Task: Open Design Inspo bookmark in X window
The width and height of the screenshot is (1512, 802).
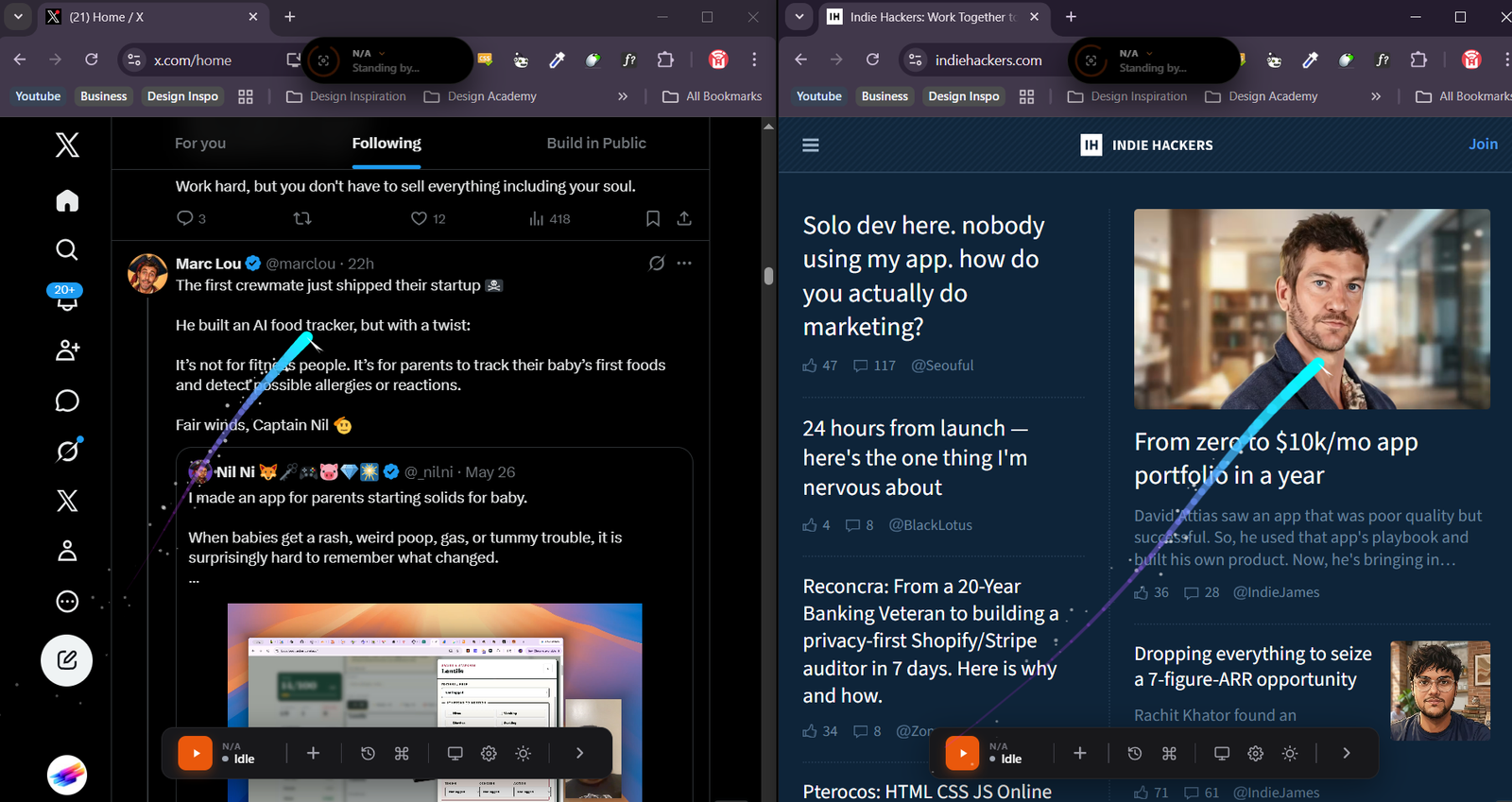Action: 182,96
